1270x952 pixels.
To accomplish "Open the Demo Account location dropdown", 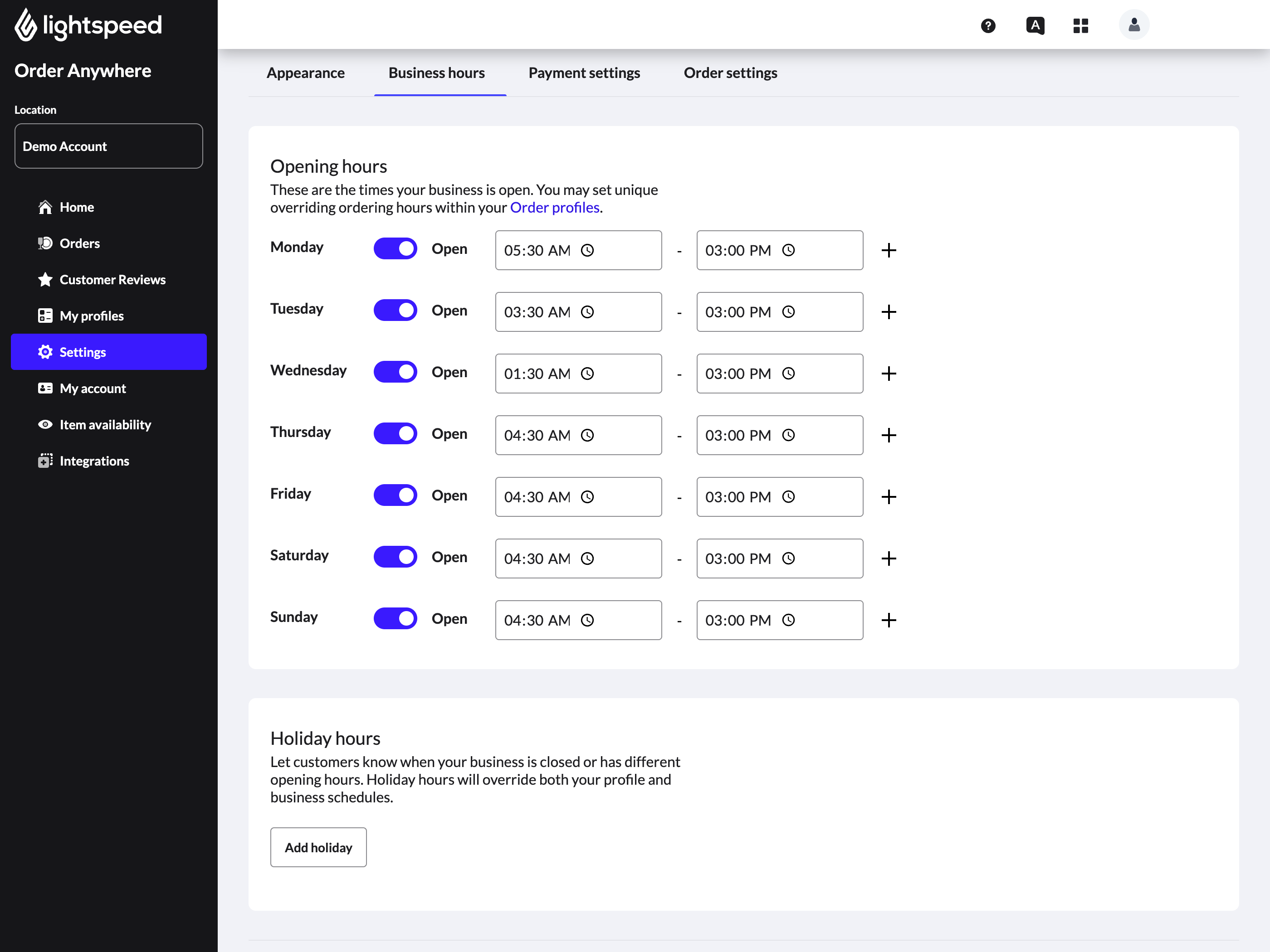I will point(108,146).
